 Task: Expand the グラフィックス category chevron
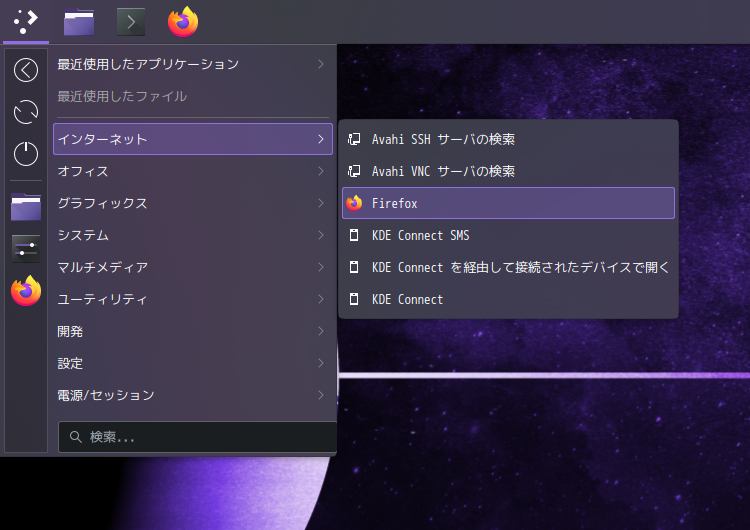[x=321, y=203]
